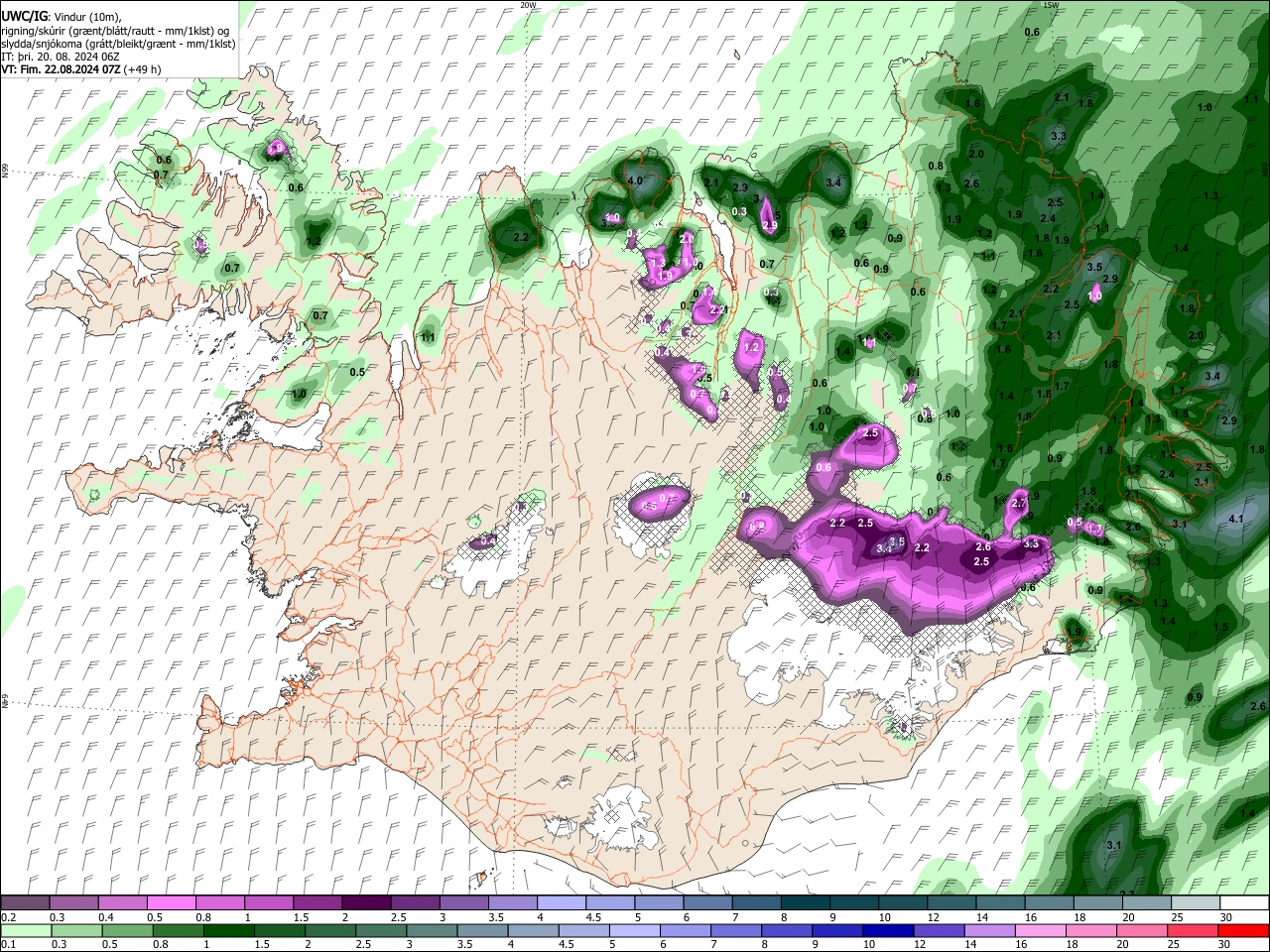Click the '4.0' precipitation value on the north coast
The image size is (1270, 952).
click(635, 181)
